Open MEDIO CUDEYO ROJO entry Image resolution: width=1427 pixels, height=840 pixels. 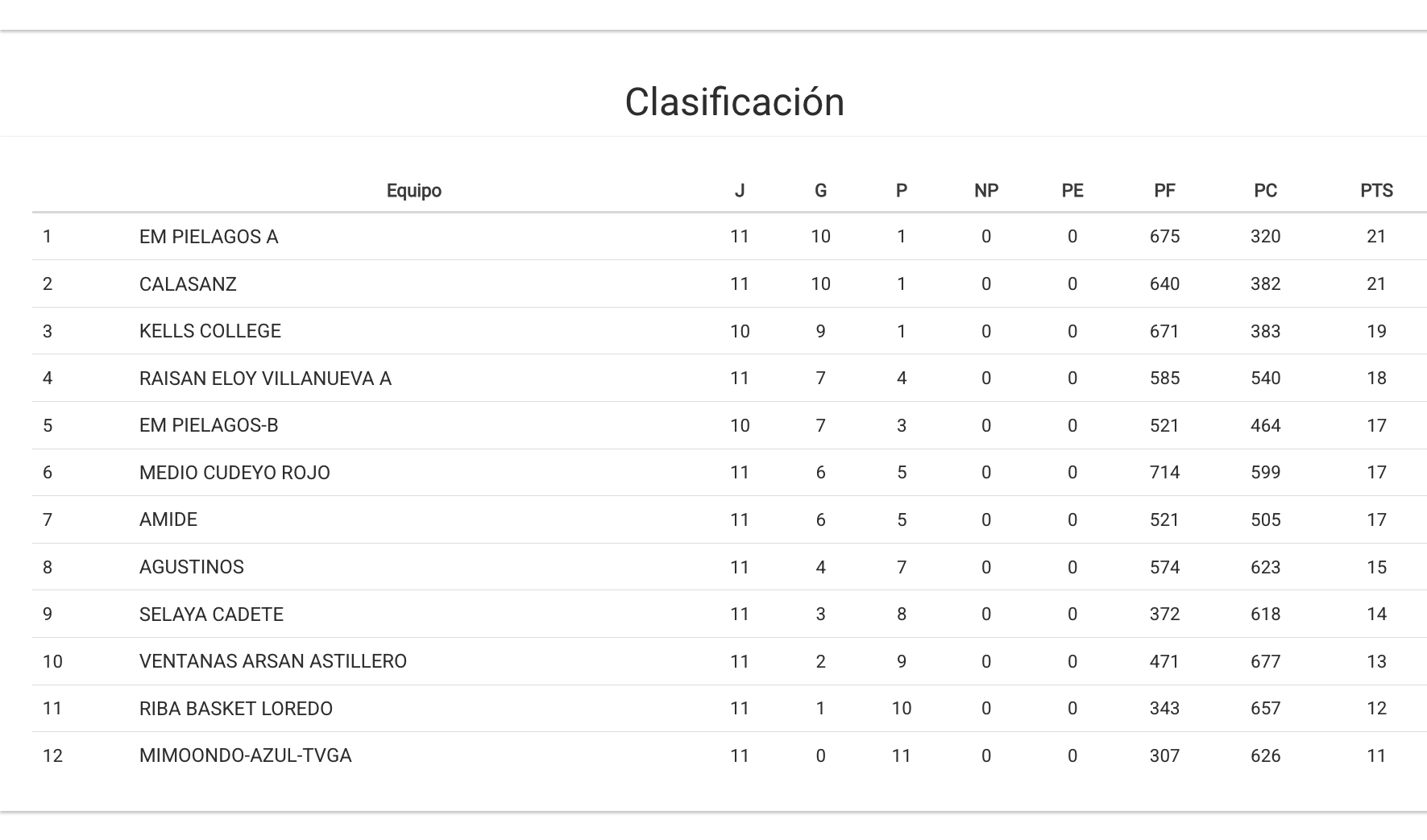click(x=234, y=473)
